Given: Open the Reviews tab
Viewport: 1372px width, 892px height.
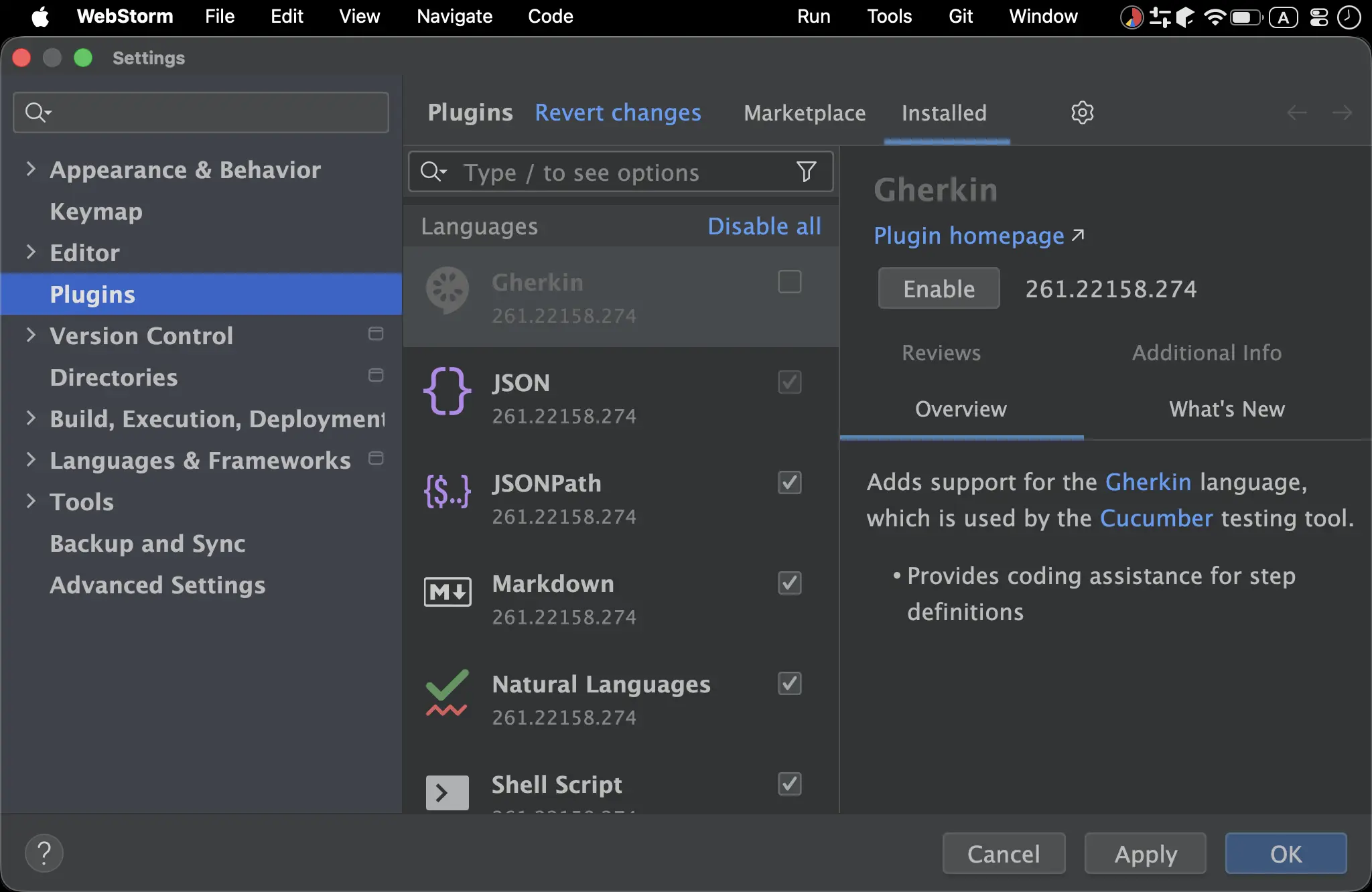Looking at the screenshot, I should pyautogui.click(x=941, y=353).
